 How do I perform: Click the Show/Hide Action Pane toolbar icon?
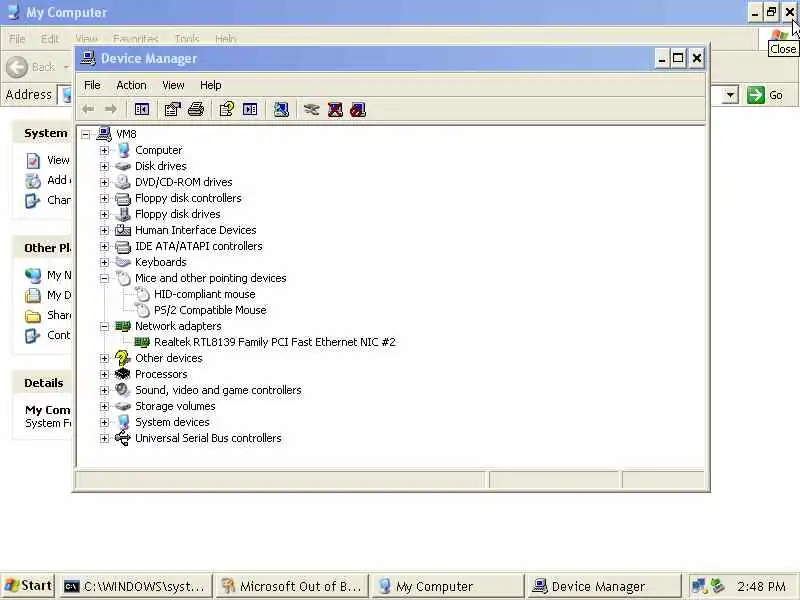click(x=250, y=109)
